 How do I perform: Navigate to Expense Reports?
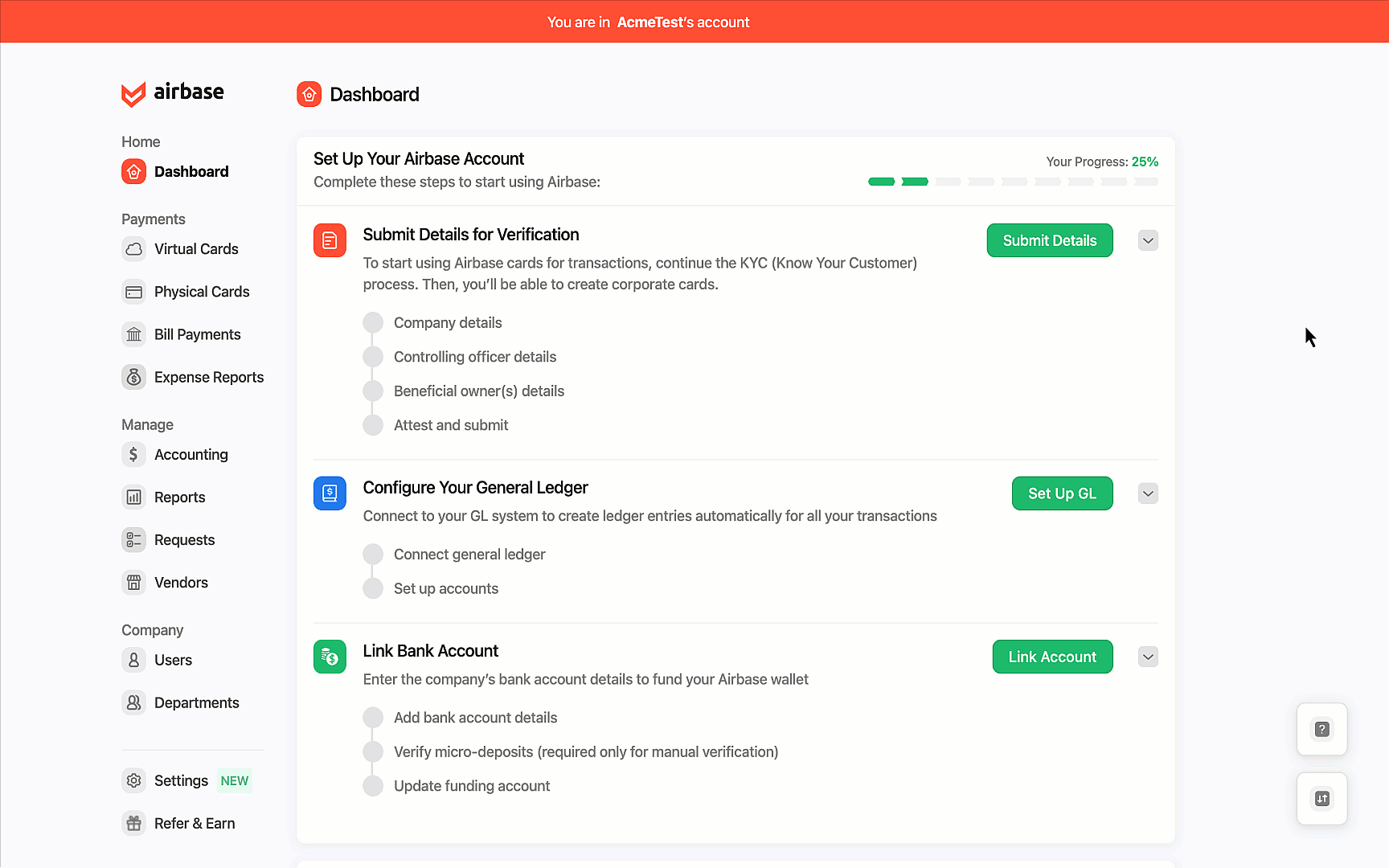click(x=193, y=377)
